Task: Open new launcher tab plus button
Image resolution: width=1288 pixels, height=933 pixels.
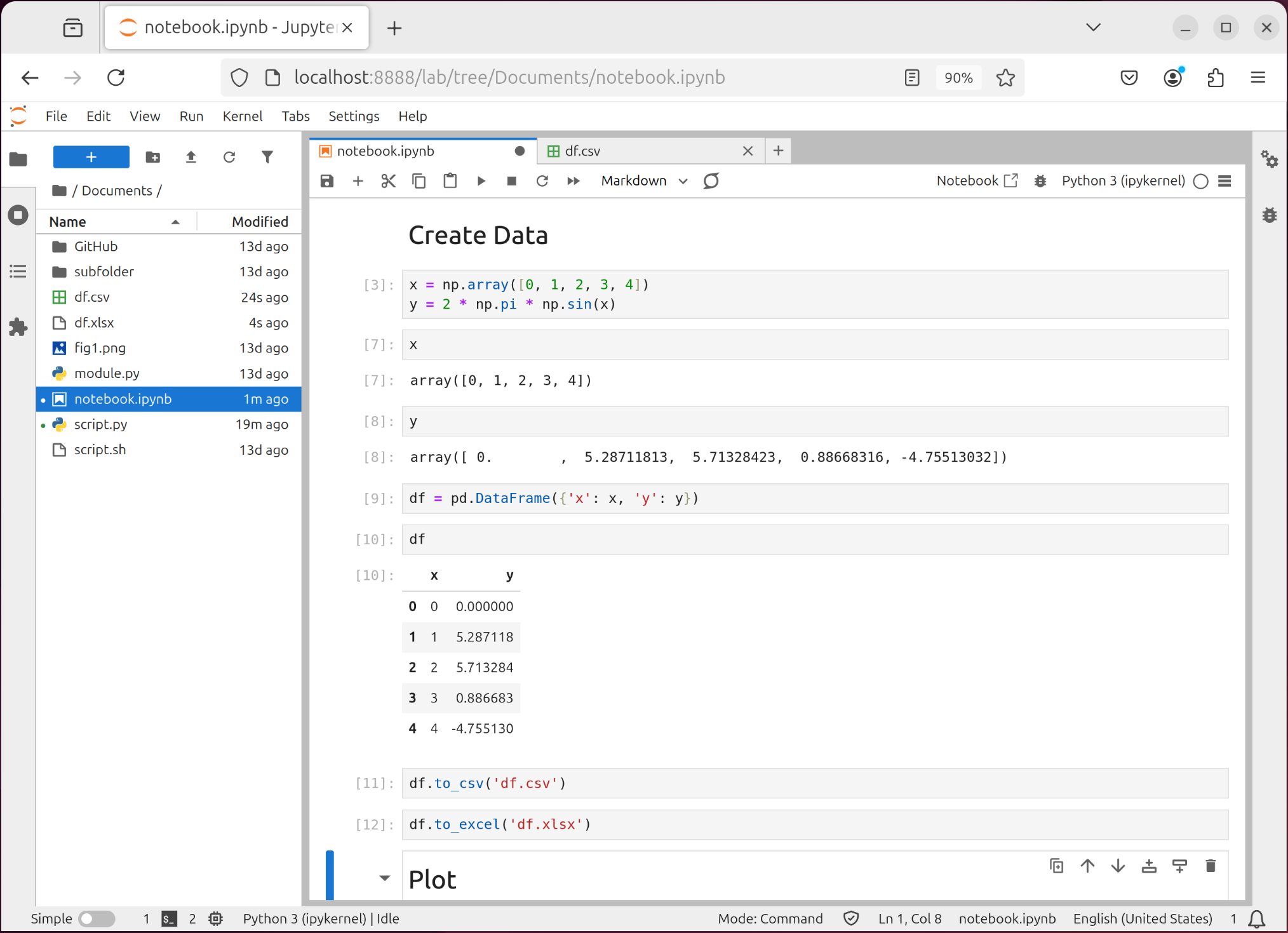Action: 779,151
